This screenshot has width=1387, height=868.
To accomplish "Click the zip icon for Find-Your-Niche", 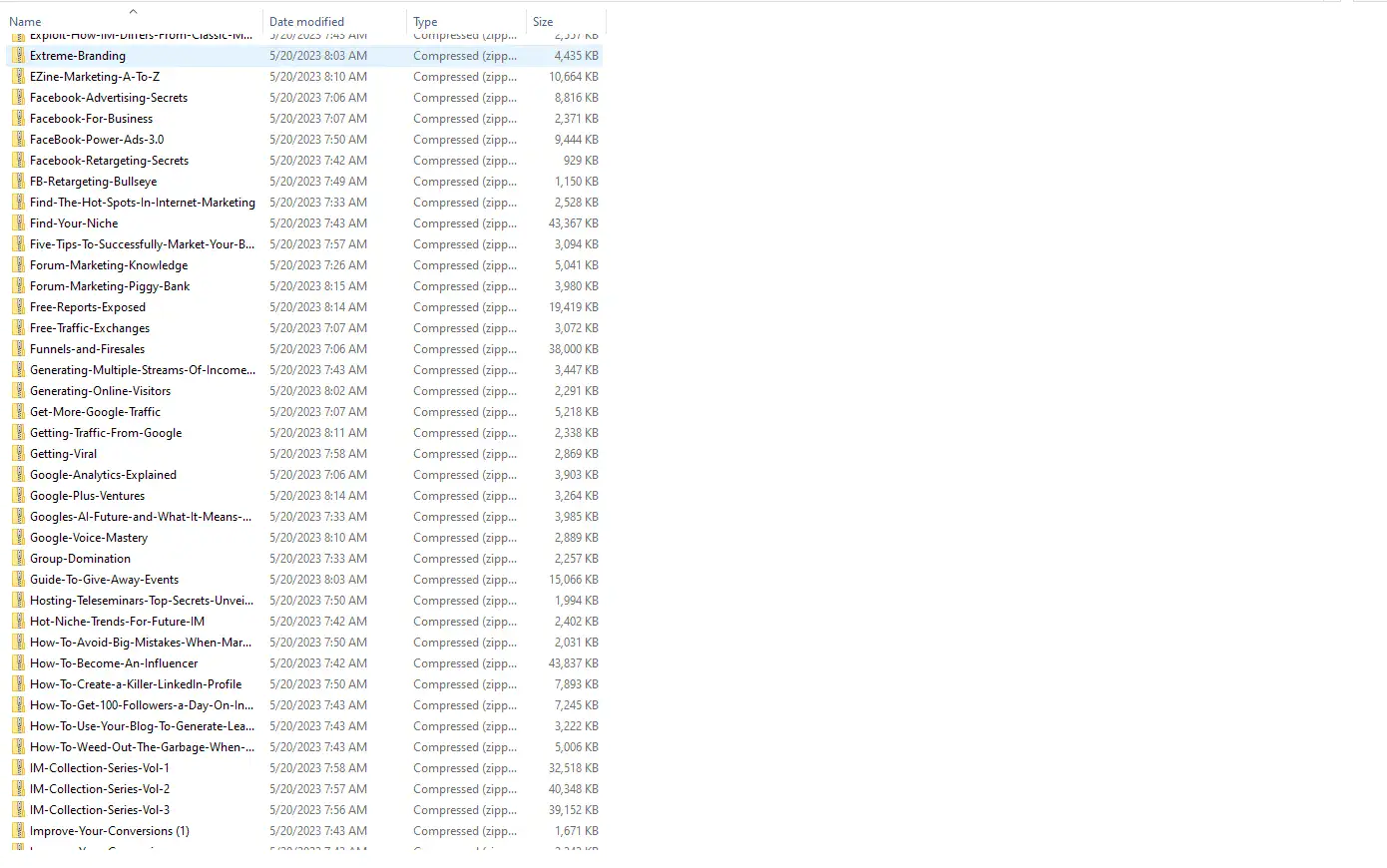I will [x=18, y=223].
